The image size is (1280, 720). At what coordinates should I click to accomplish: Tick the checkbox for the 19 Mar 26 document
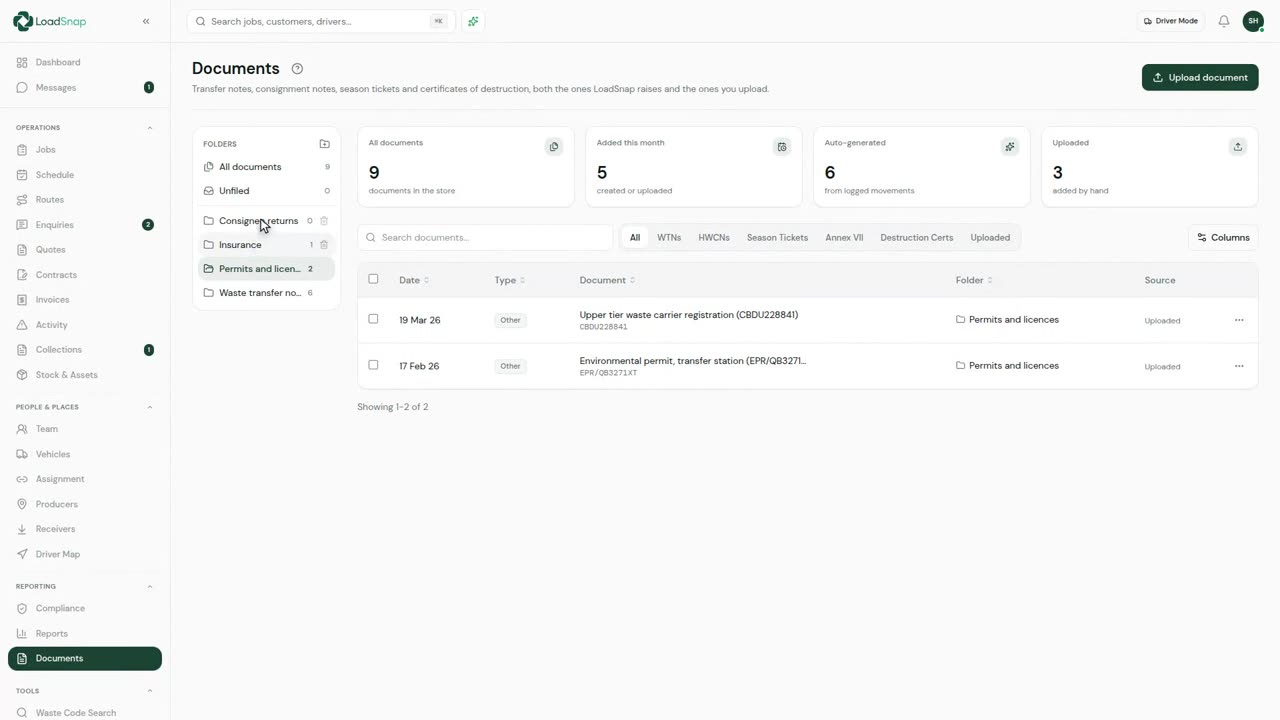[x=373, y=319]
